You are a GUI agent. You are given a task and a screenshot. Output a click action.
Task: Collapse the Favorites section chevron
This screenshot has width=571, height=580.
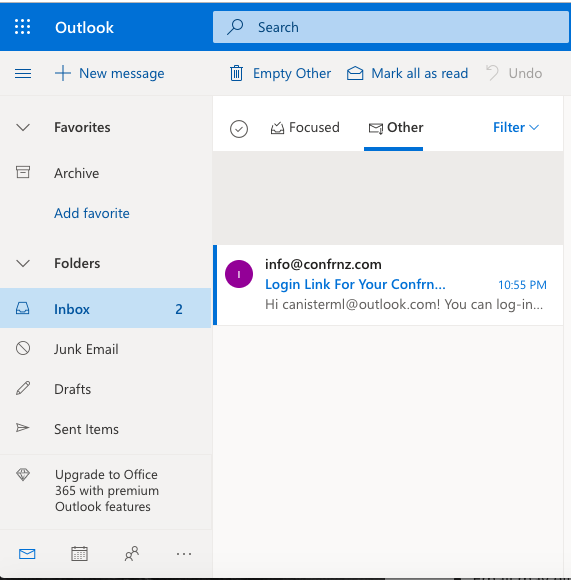pyautogui.click(x=23, y=127)
